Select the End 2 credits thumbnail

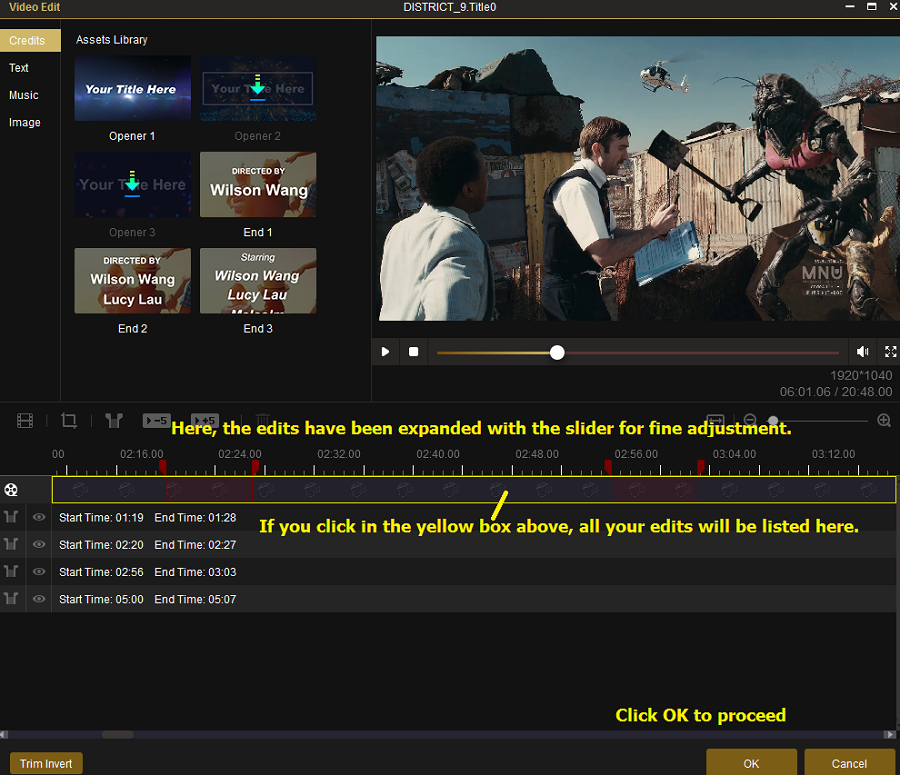point(133,281)
